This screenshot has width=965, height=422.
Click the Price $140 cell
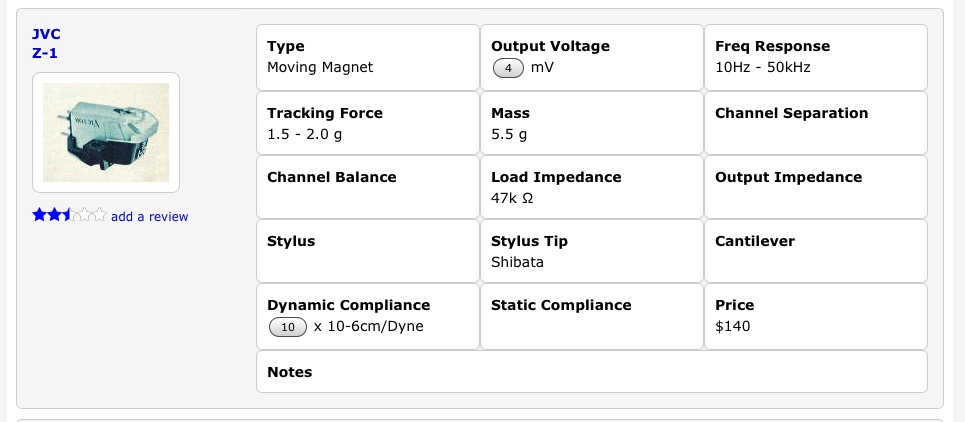816,315
